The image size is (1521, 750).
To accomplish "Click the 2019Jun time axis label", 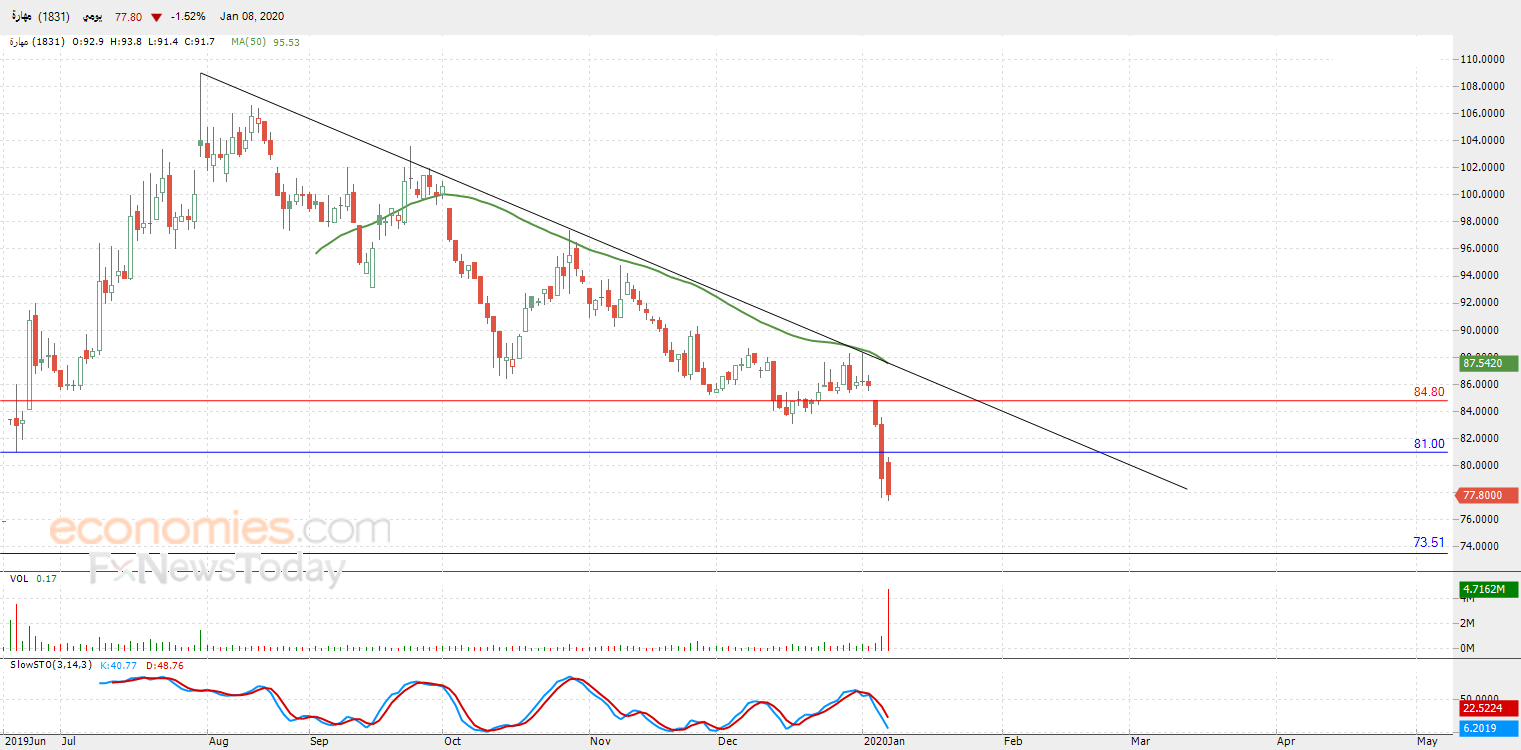I will [25, 742].
